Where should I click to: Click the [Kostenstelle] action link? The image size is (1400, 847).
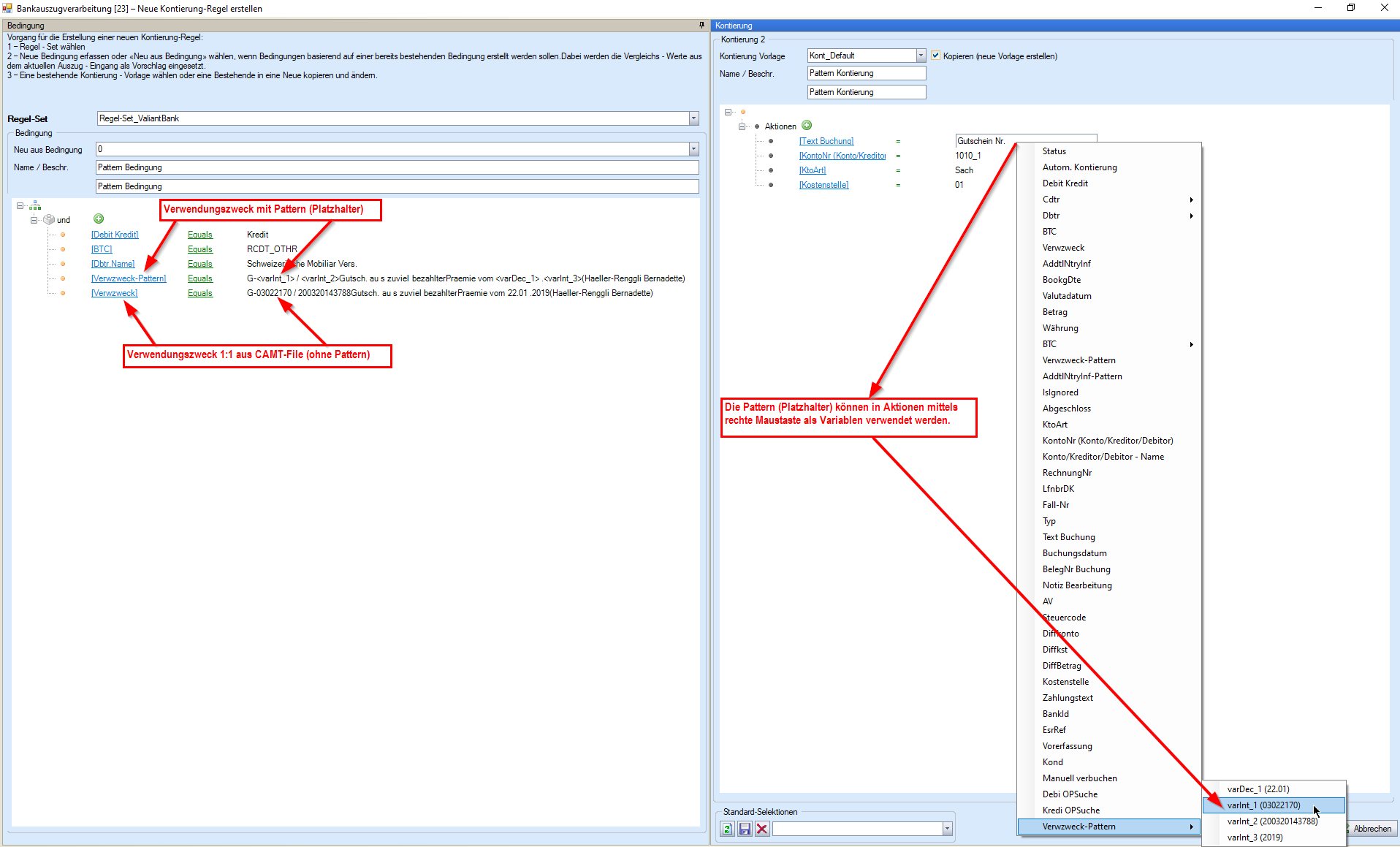(x=824, y=185)
